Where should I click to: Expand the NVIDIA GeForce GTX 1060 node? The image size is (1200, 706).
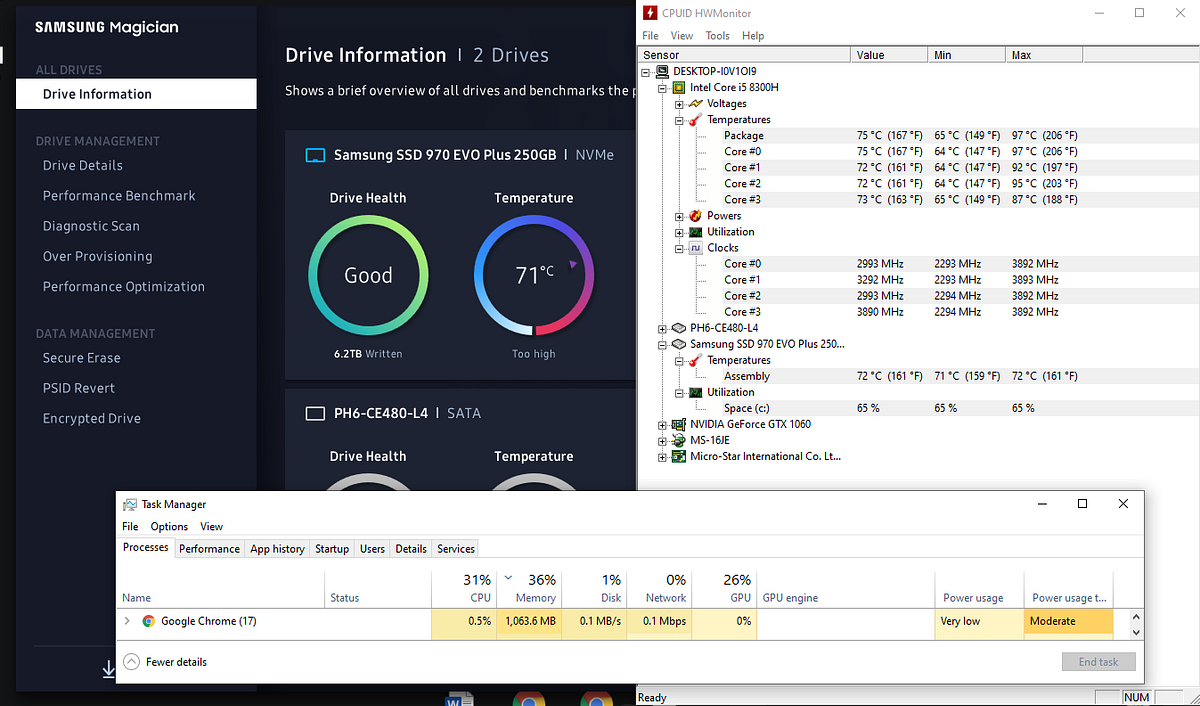pyautogui.click(x=662, y=424)
